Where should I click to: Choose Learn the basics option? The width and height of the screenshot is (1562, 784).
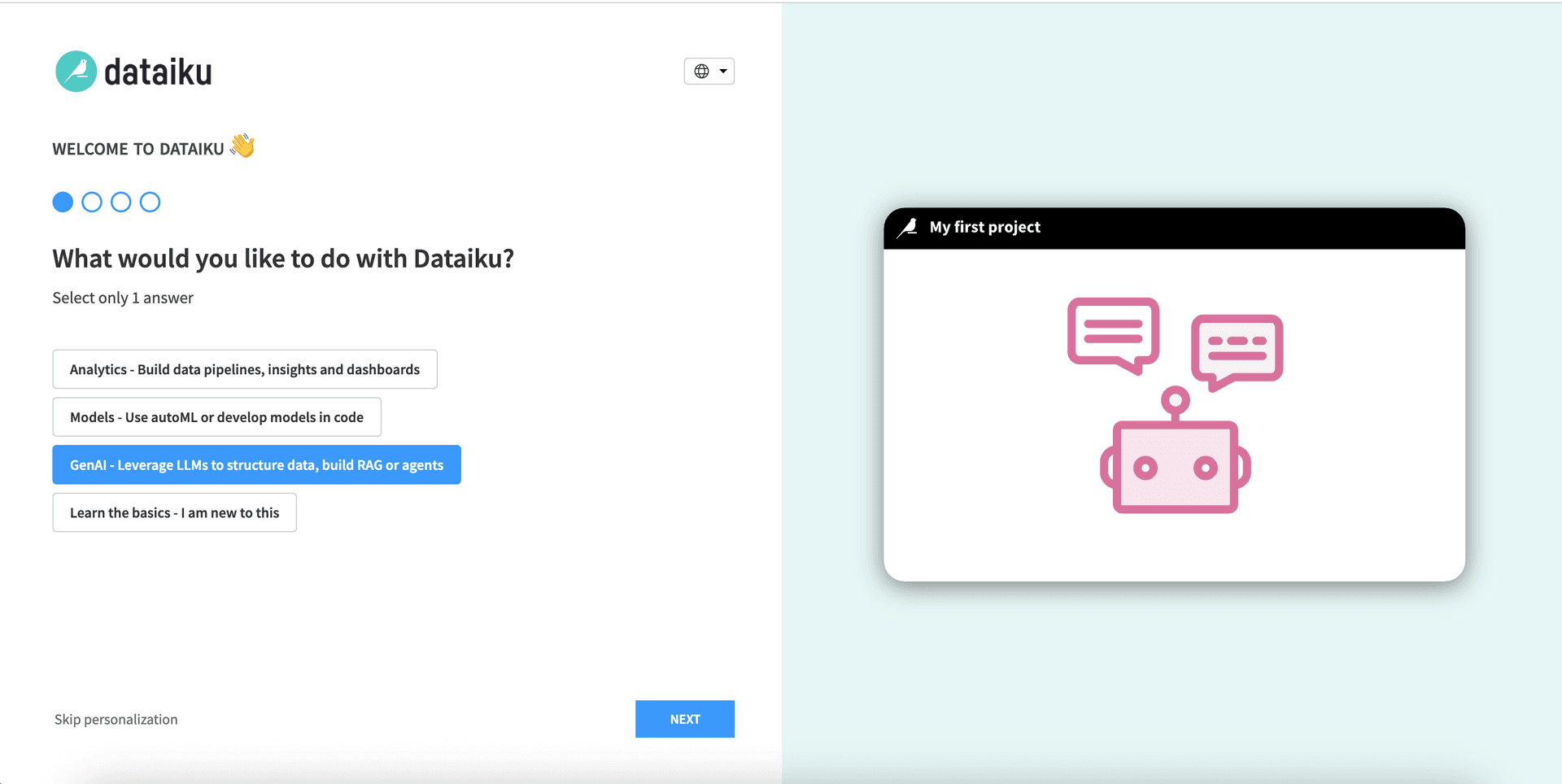pos(175,513)
